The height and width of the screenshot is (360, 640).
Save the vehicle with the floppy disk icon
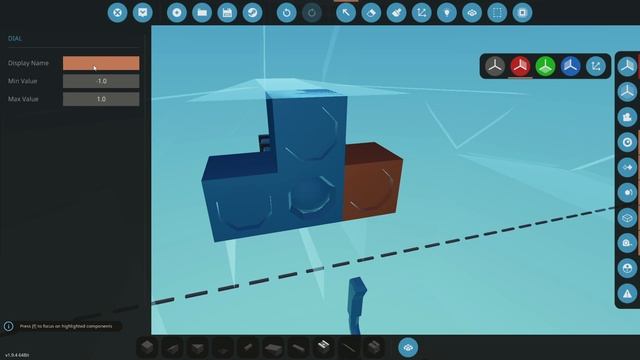pyautogui.click(x=227, y=13)
